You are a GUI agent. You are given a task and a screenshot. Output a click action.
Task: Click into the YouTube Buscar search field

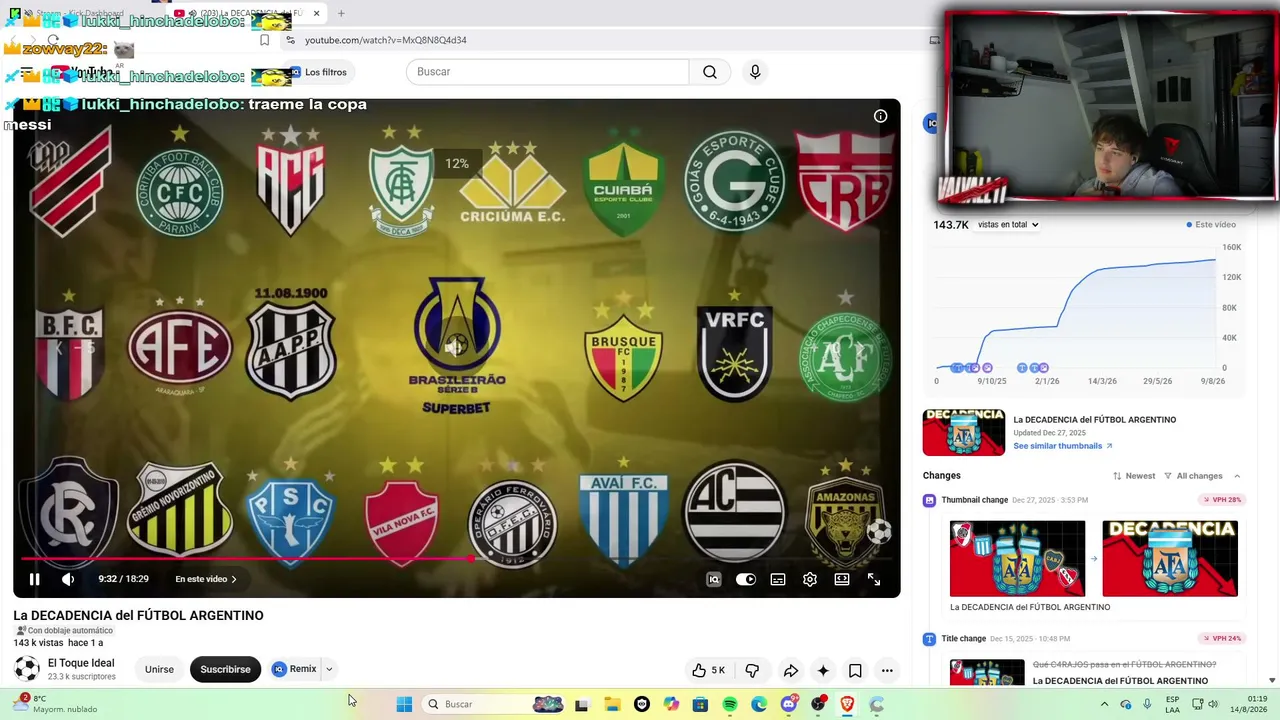pos(547,72)
